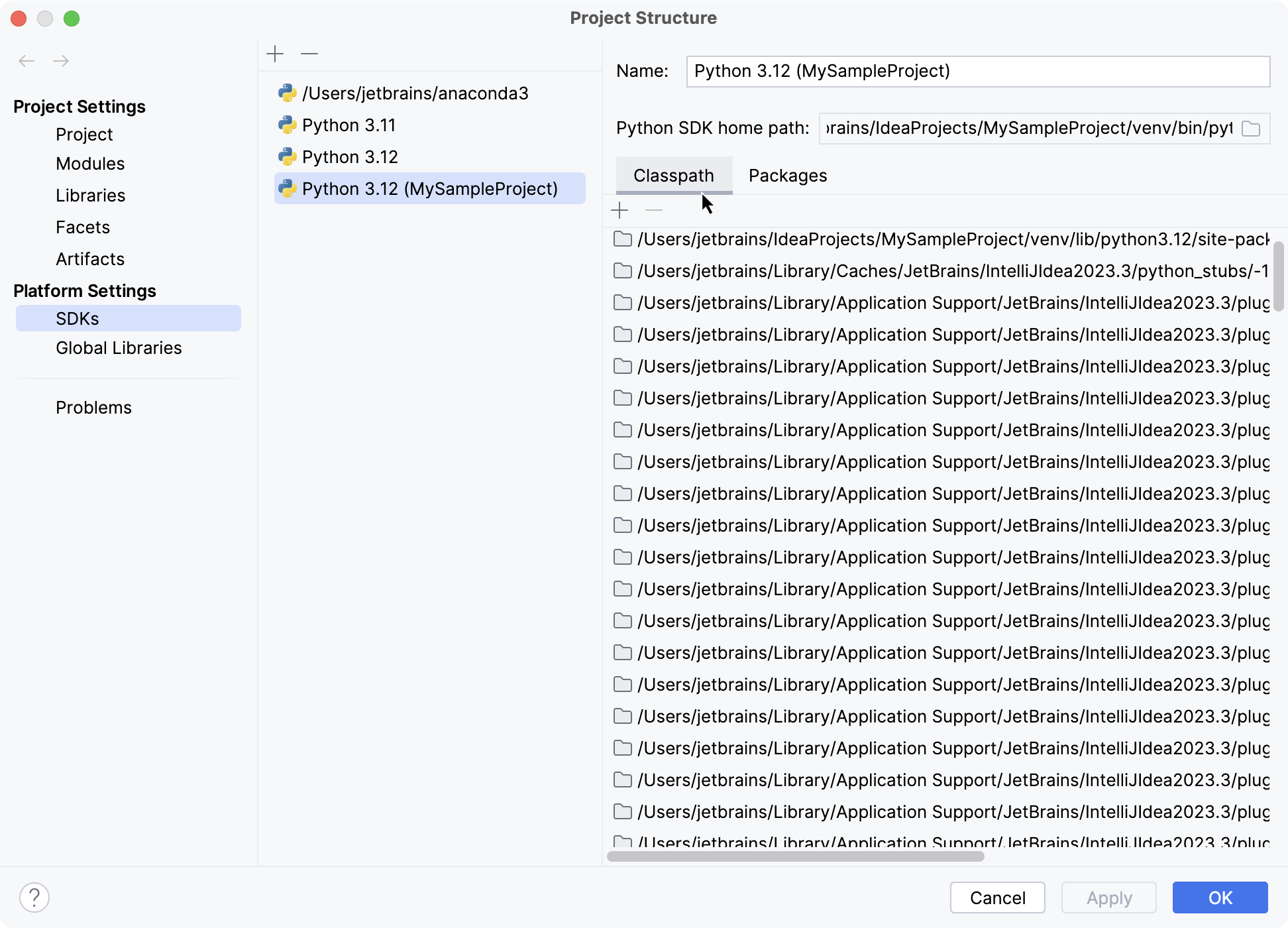Select the Python 3.11 SDK
Screen dimensions: 1288x928
point(349,125)
